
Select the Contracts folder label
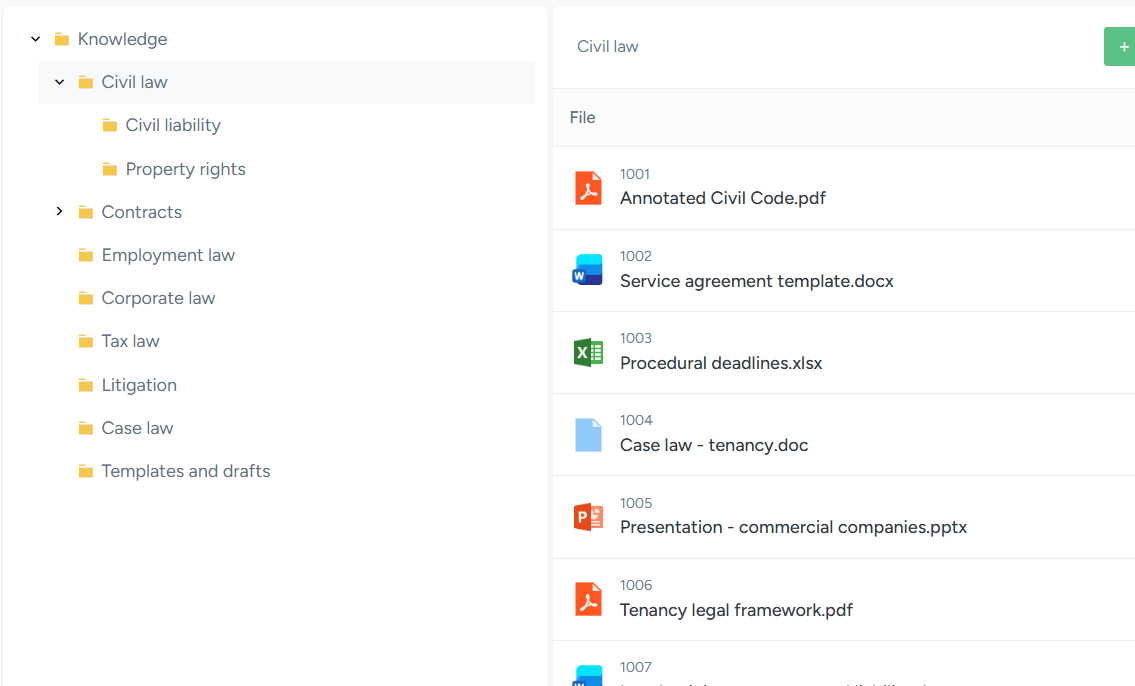[141, 212]
